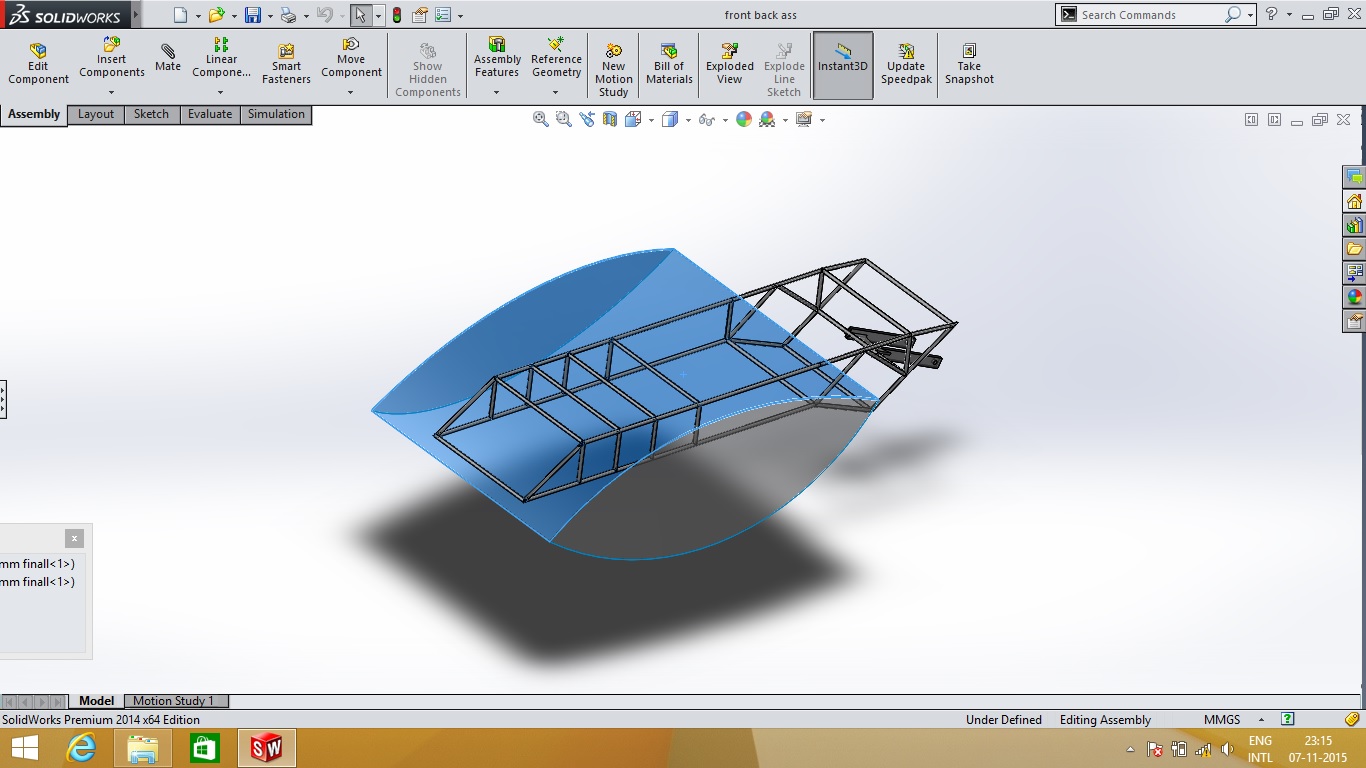Expand Open file dropdown arrow
The width and height of the screenshot is (1366, 768).
point(234,16)
